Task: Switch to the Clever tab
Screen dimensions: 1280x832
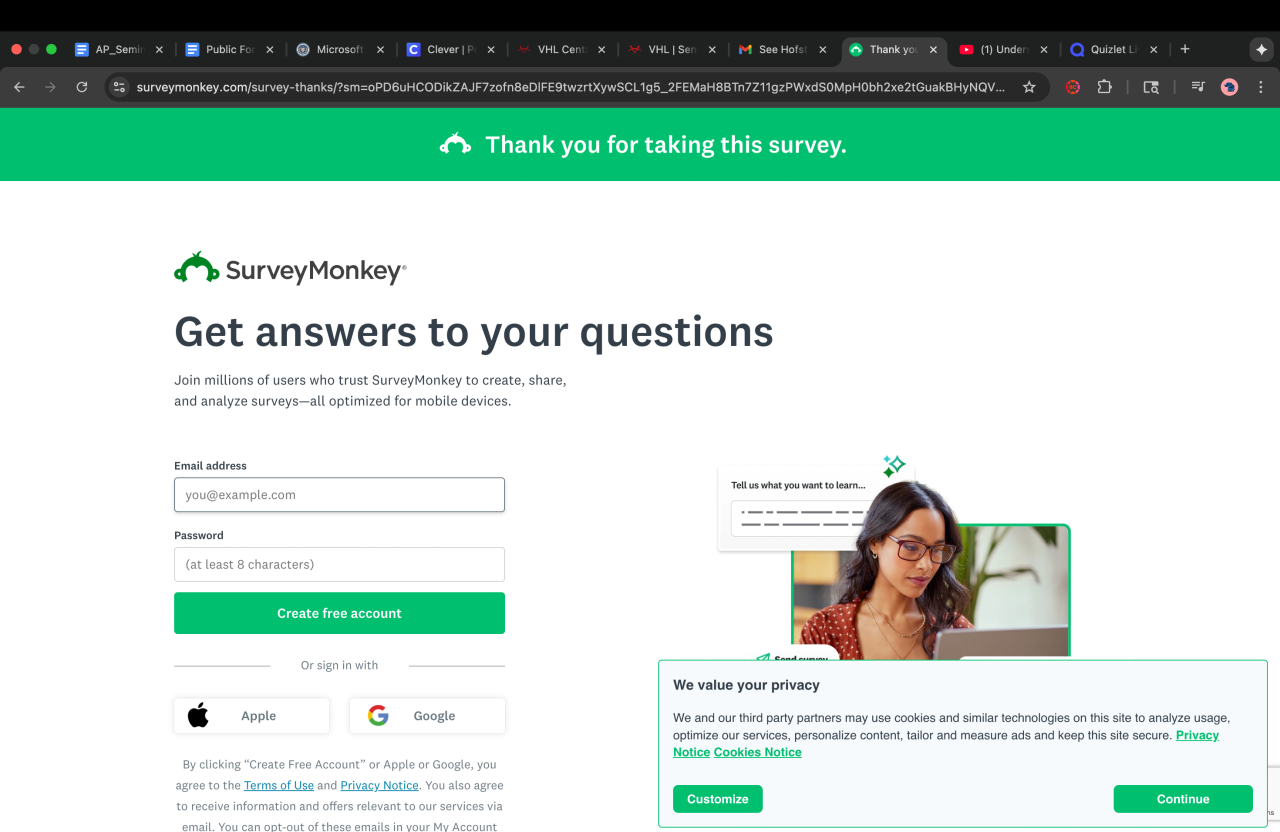Action: pyautogui.click(x=451, y=49)
